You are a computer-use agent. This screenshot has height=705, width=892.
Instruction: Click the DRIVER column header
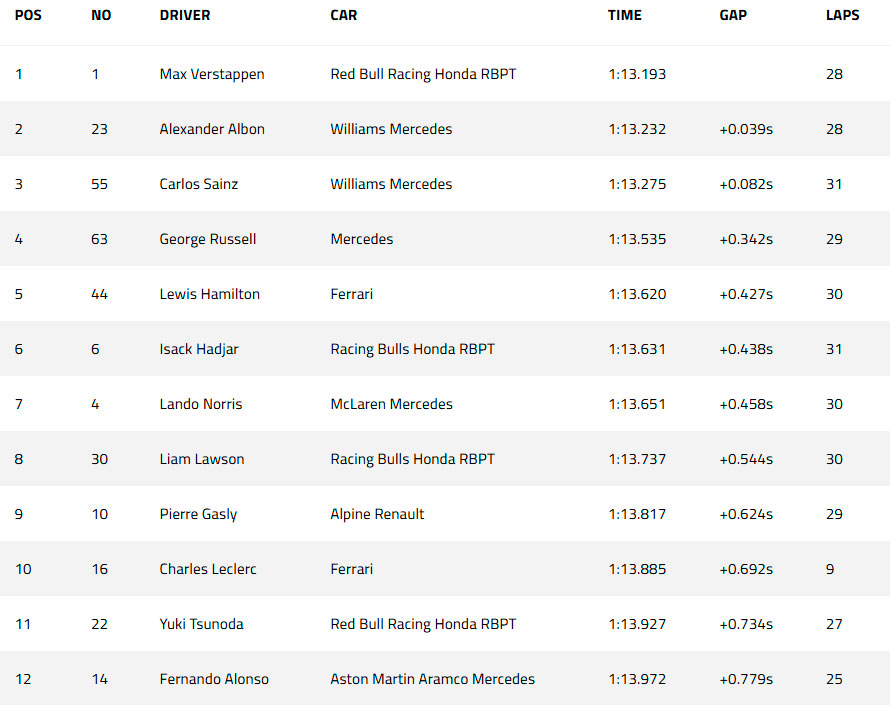(184, 15)
